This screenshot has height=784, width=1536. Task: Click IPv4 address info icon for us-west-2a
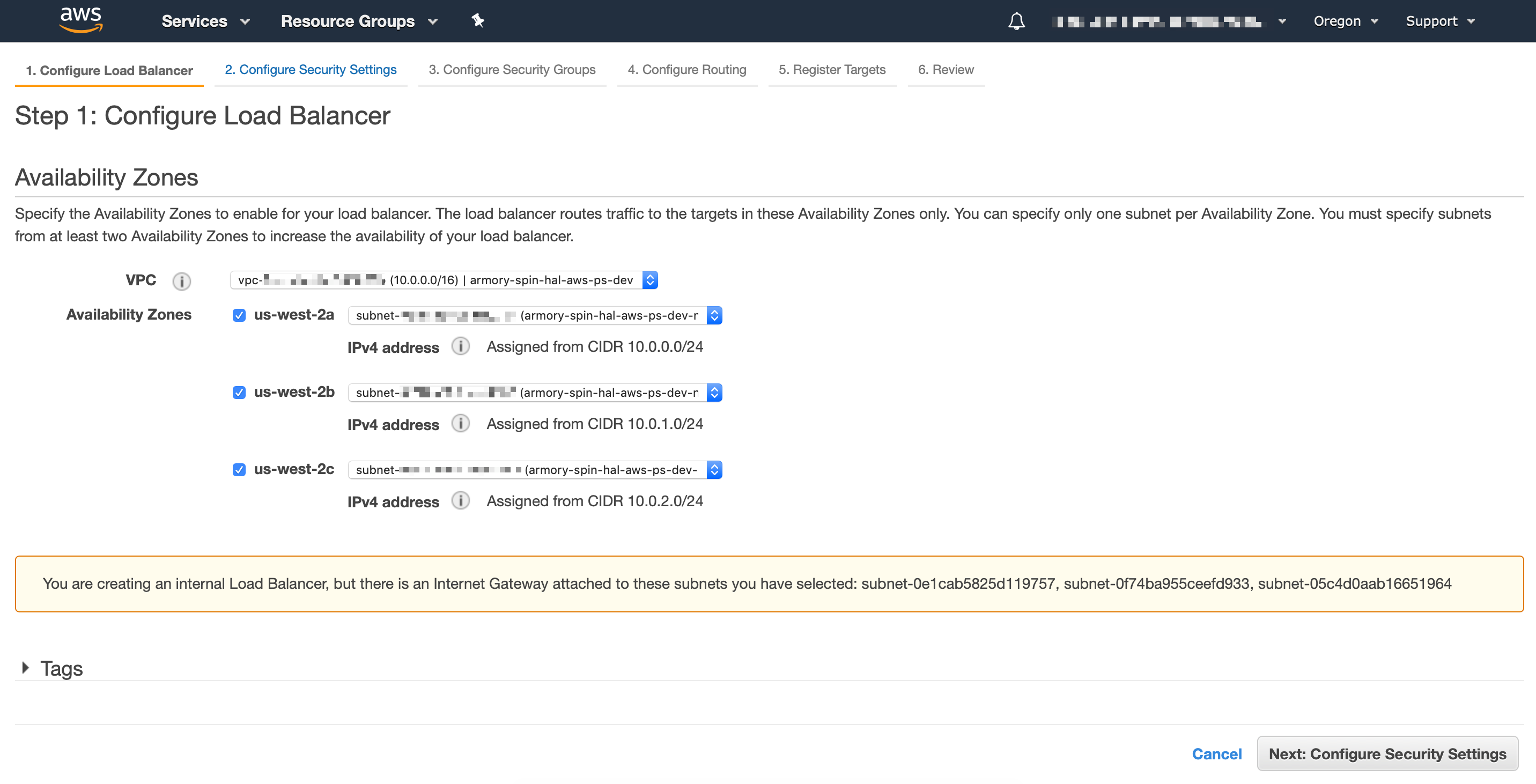[460, 346]
